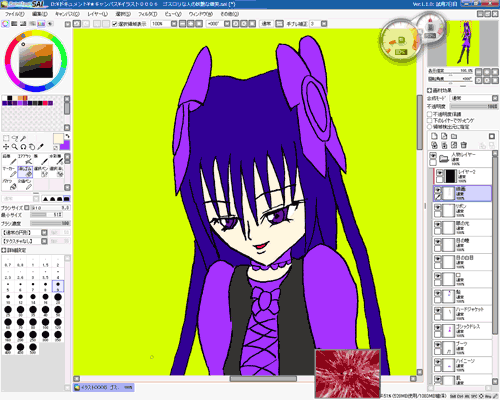500x400 pixels.
Task: Create a new layer folder
Action: [x=454, y=136]
